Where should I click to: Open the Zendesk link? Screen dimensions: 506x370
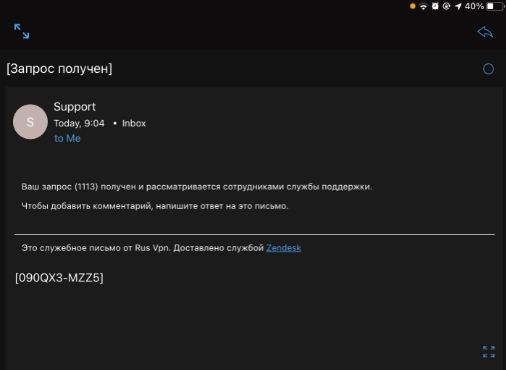(x=284, y=248)
